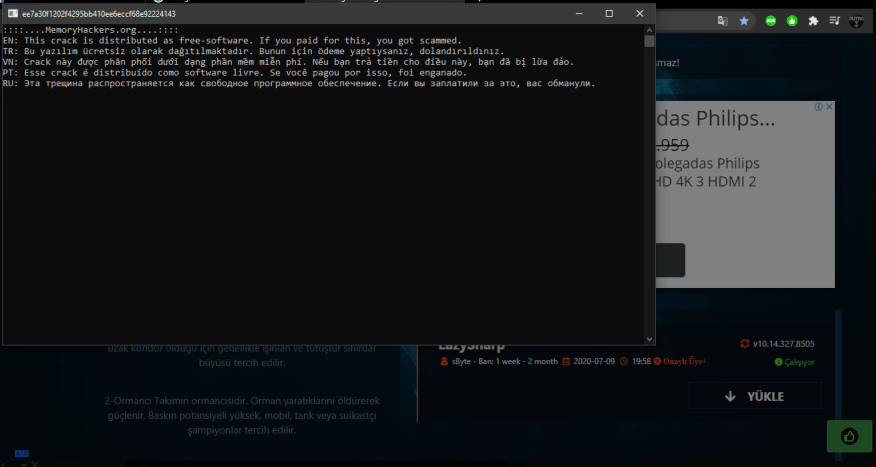Click the clock icon before 19:58
876x467 pixels.
click(624, 361)
